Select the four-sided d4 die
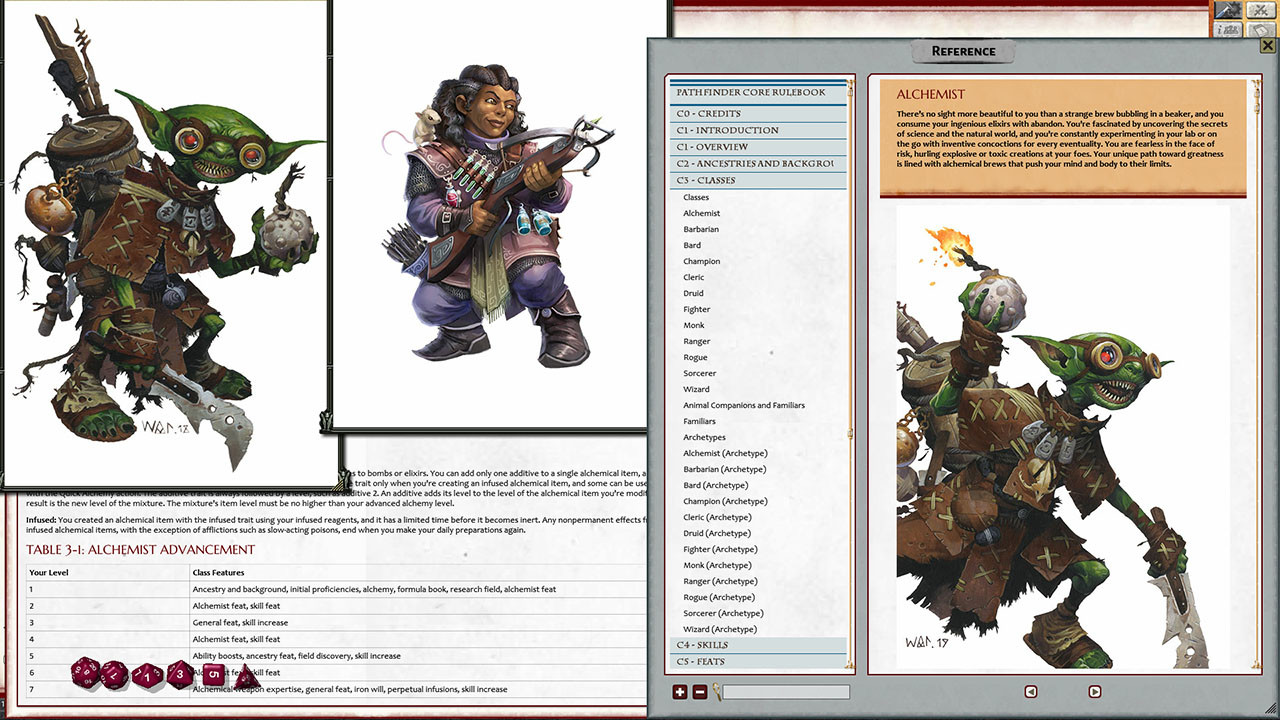The image size is (1280, 720). (246, 677)
